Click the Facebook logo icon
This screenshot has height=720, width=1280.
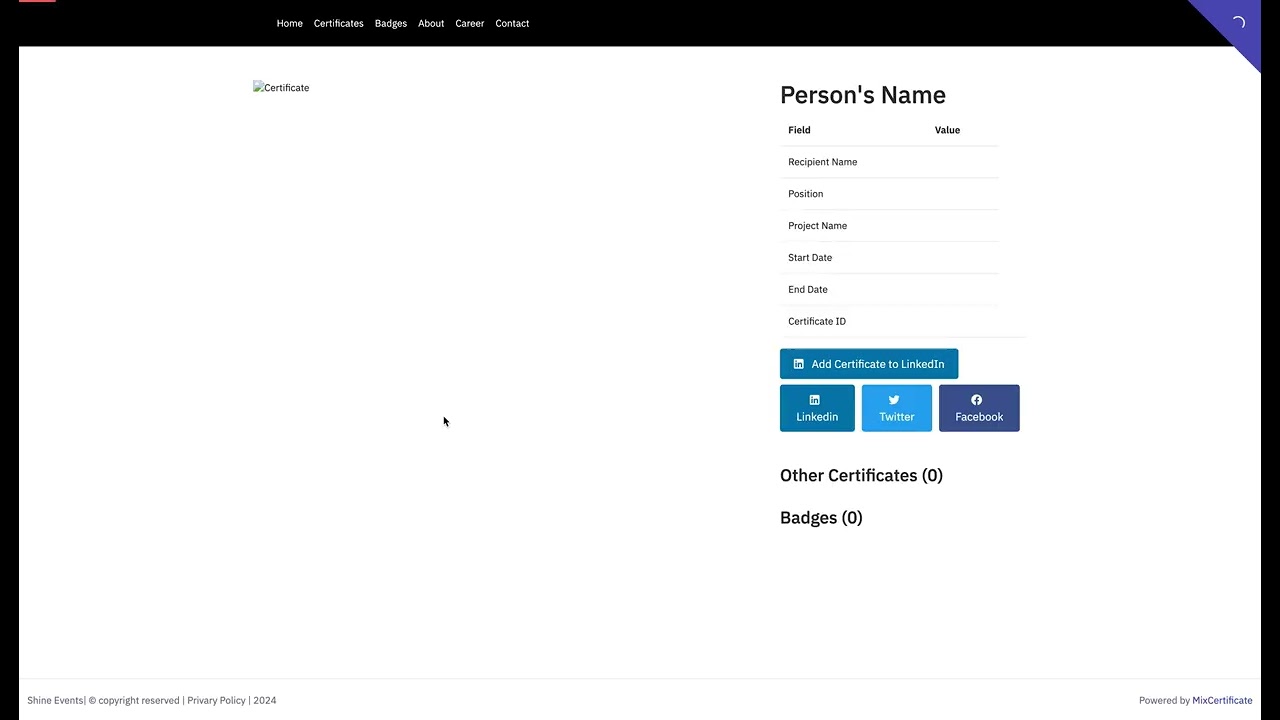(x=976, y=400)
